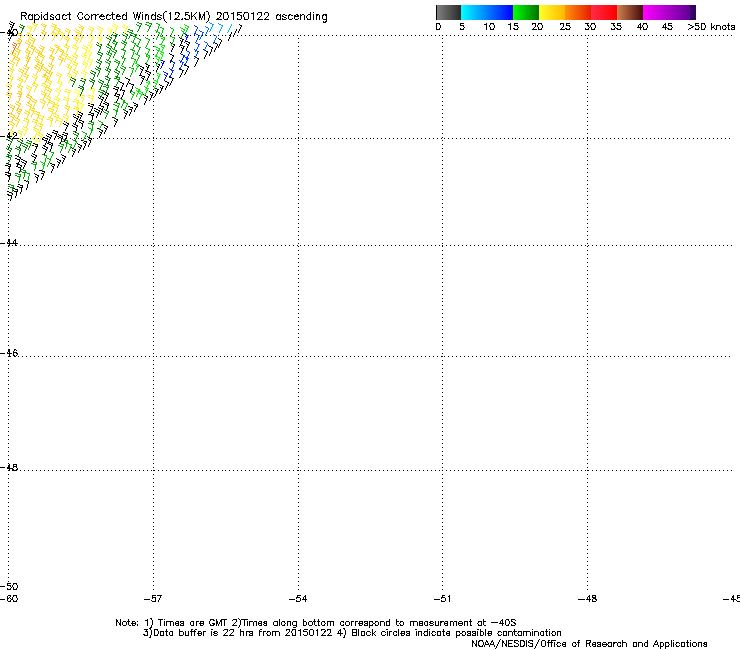Click the legend scale label '0'
Image resolution: width=740 pixels, height=650 pixels.
438,27
